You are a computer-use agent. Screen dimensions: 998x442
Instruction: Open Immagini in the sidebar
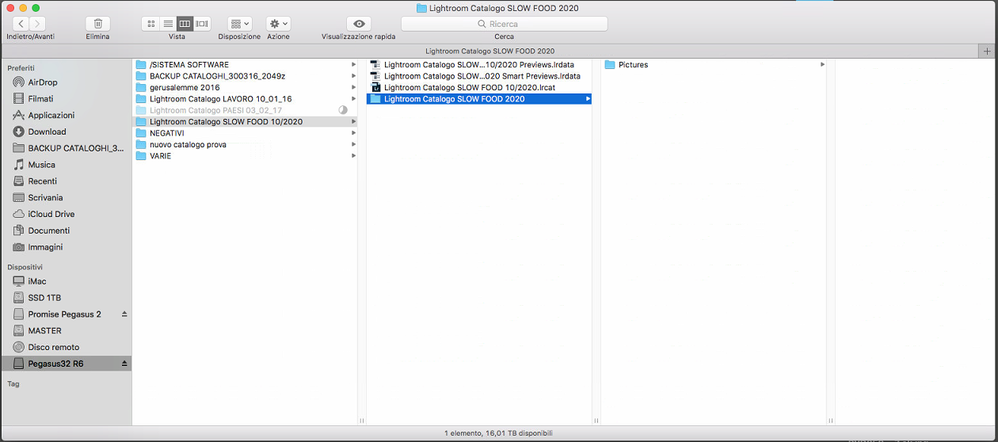point(66,247)
